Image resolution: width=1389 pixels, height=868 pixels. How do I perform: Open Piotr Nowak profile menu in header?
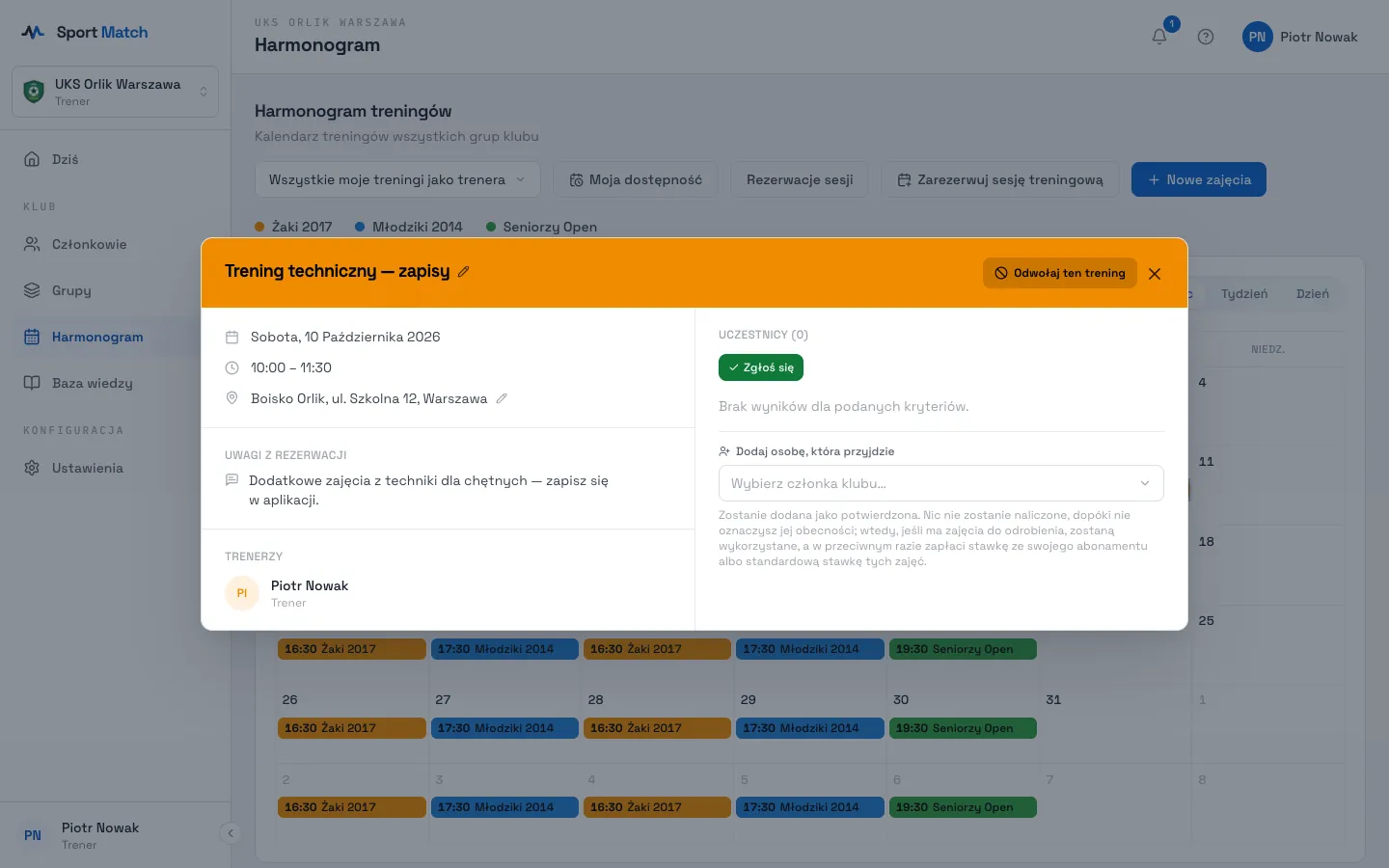[x=1300, y=37]
